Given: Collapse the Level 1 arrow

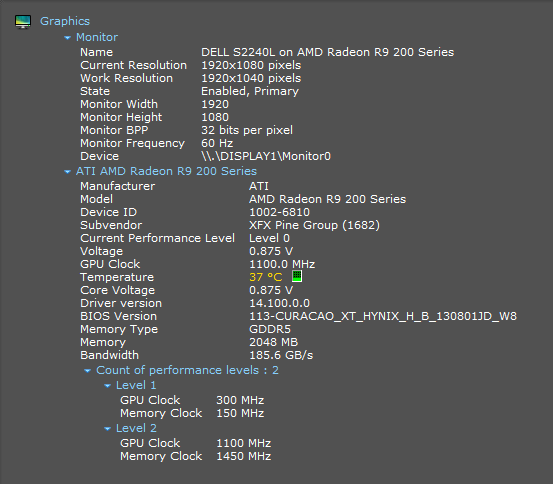Looking at the screenshot, I should pyautogui.click(x=108, y=386).
